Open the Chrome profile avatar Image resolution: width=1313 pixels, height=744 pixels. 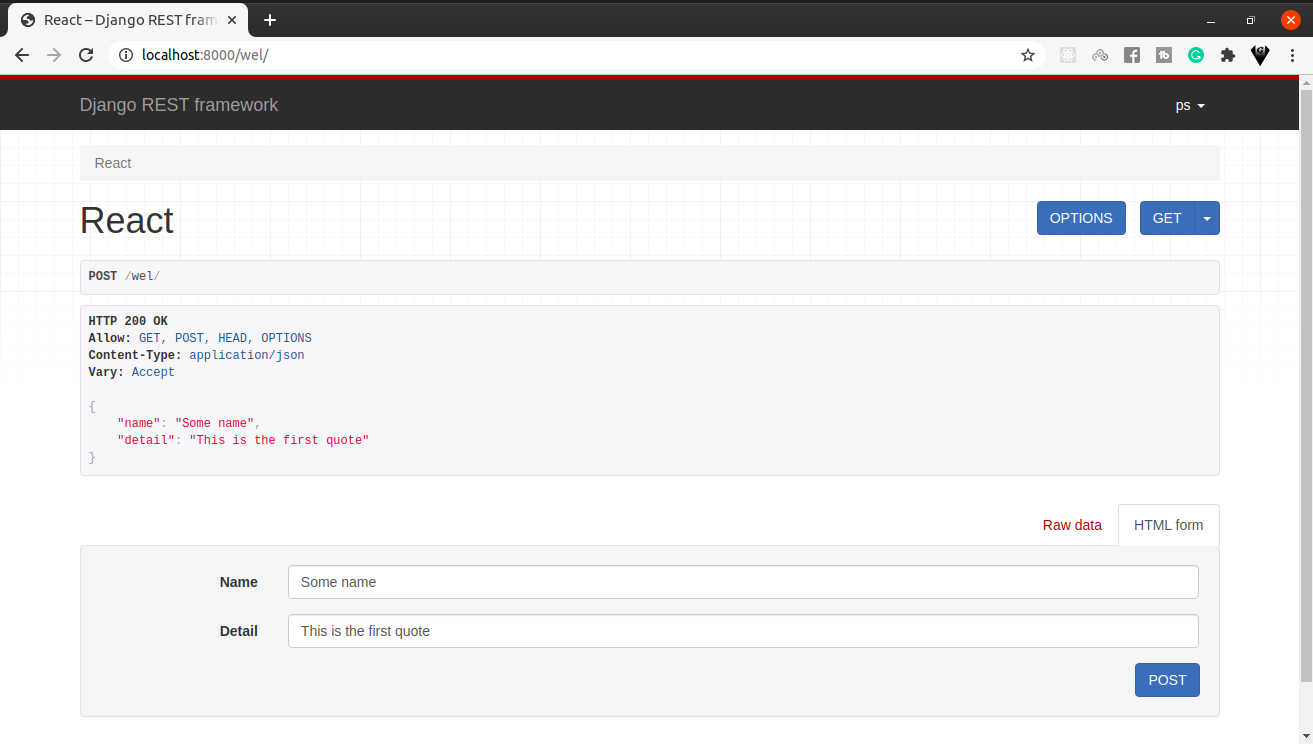pos(1261,55)
